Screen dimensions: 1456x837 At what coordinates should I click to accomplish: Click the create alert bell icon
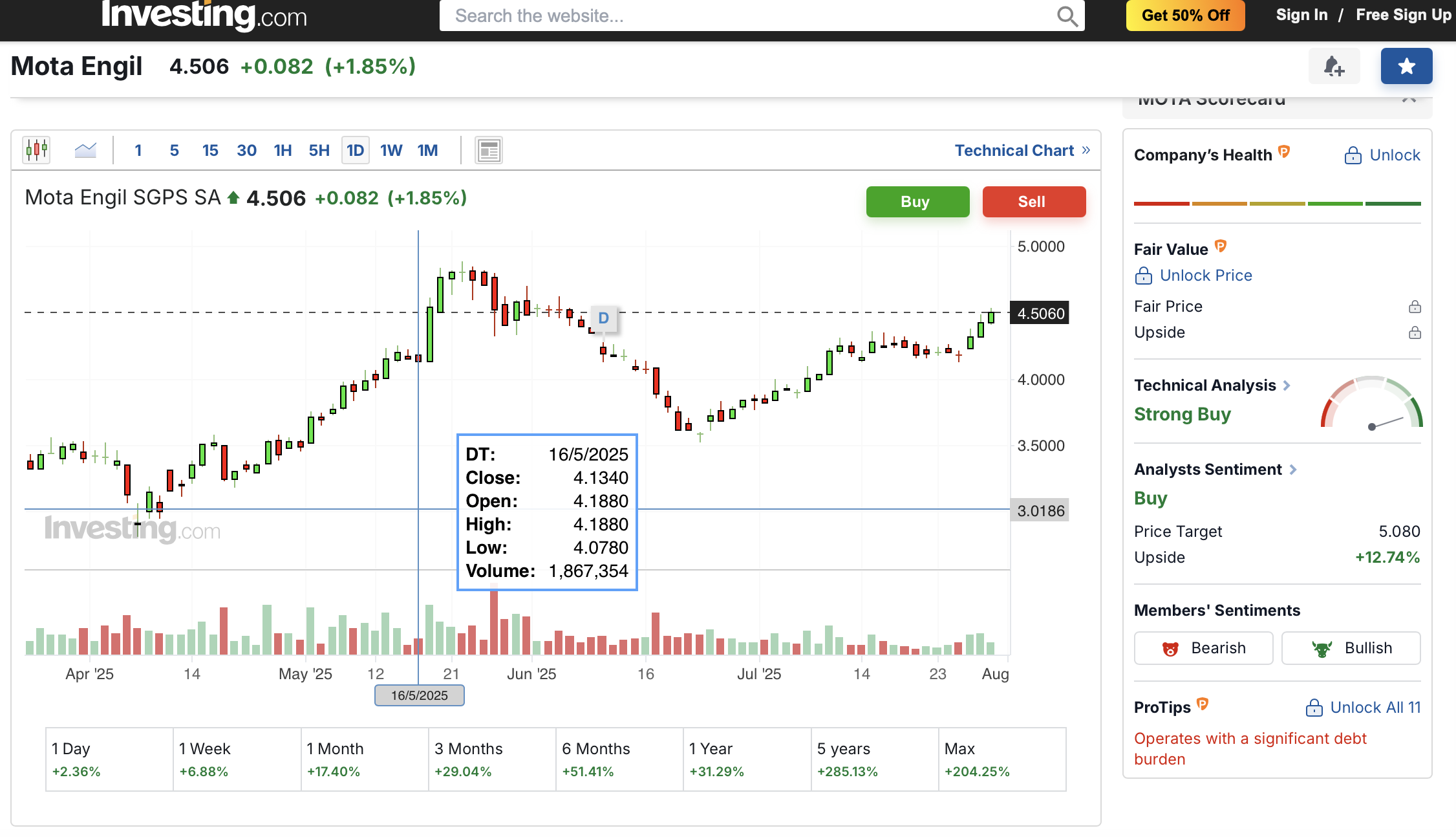(x=1333, y=66)
